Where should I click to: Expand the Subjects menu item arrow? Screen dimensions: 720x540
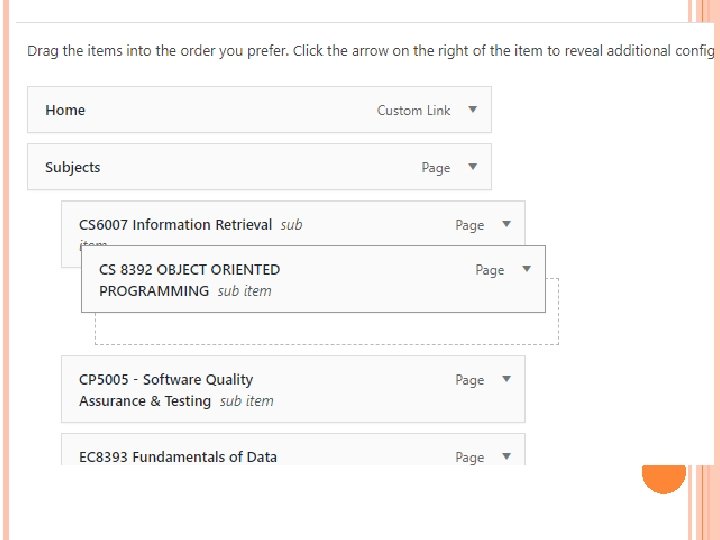[473, 167]
